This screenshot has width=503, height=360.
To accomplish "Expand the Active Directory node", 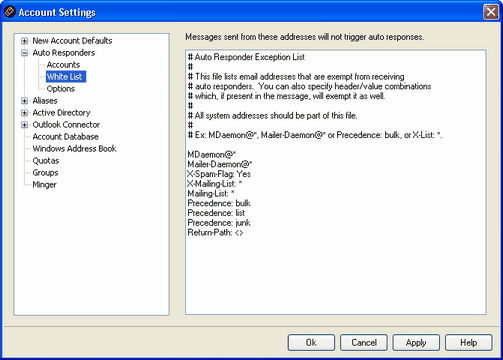I will click(24, 113).
